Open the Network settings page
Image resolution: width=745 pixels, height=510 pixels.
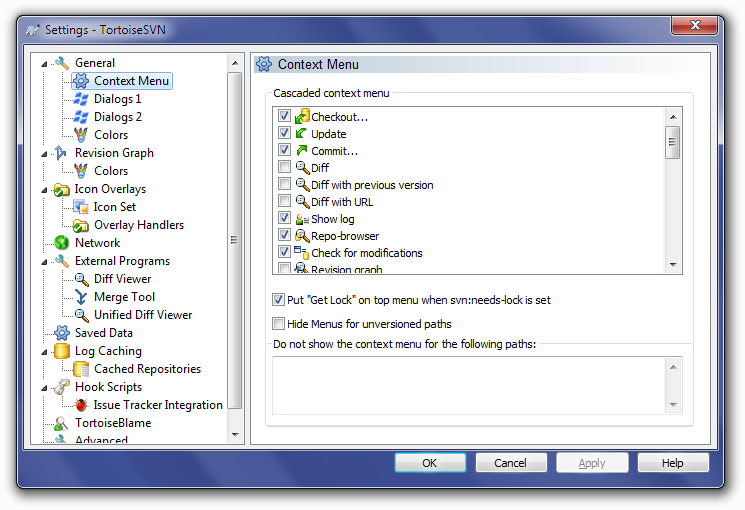coord(97,243)
